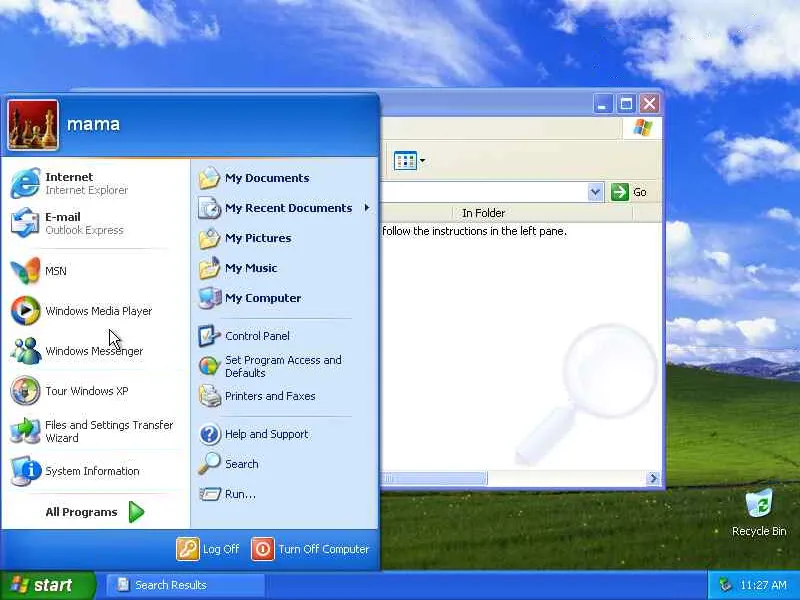Open Recycle Bin on desktop
The image size is (800, 600).
pyautogui.click(x=759, y=513)
